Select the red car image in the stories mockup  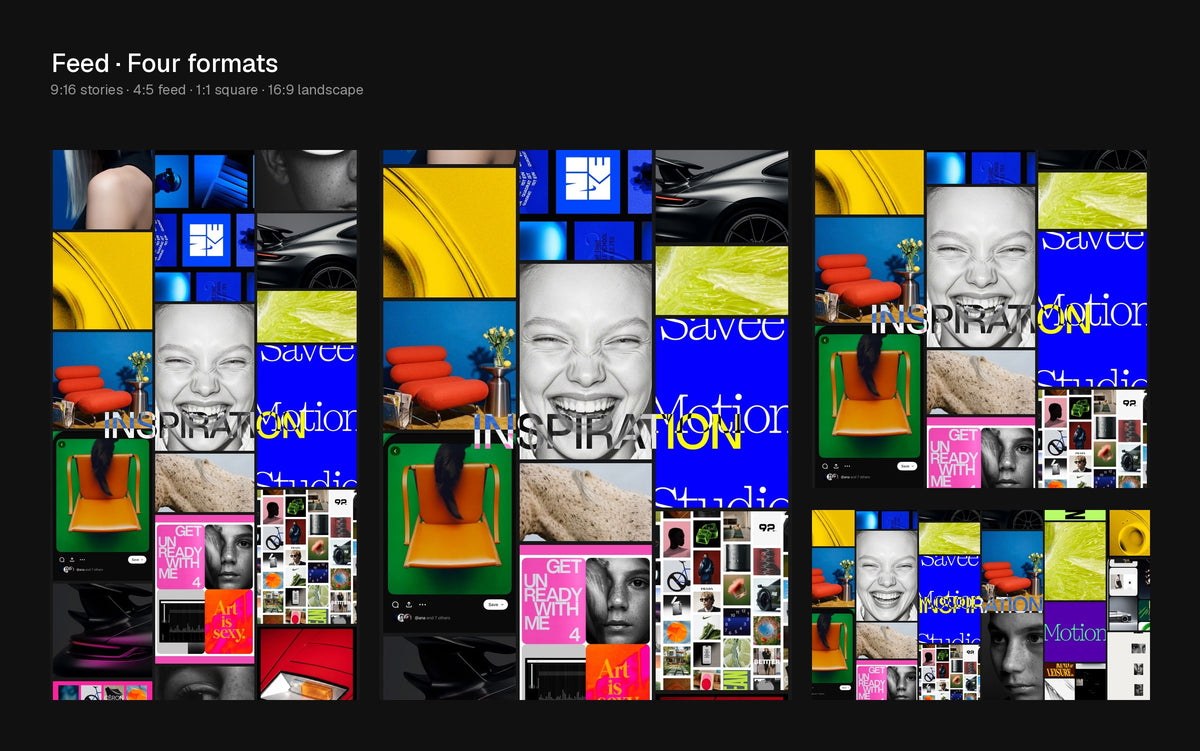coord(307,663)
